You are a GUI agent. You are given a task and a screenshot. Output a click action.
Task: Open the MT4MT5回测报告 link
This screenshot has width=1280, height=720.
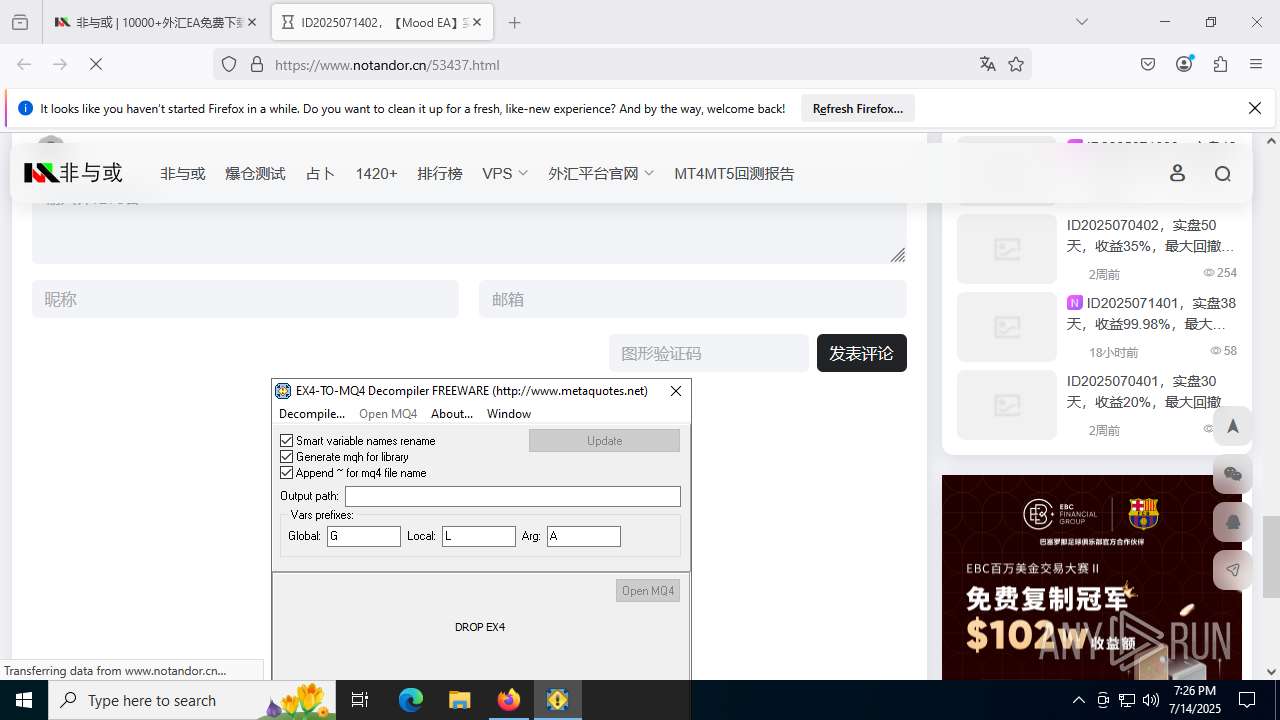(734, 173)
